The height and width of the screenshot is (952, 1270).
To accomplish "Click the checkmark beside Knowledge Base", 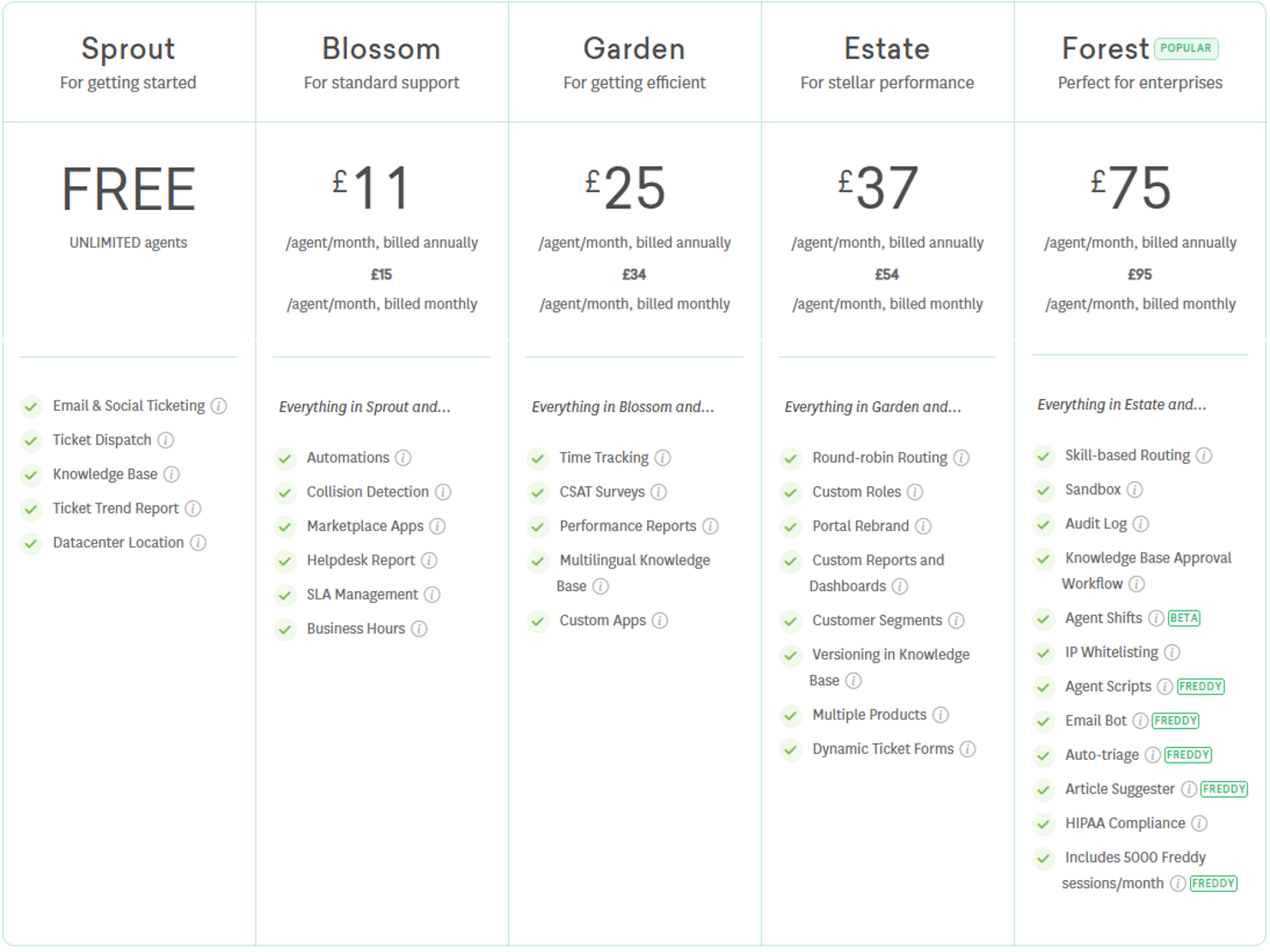I will (32, 475).
